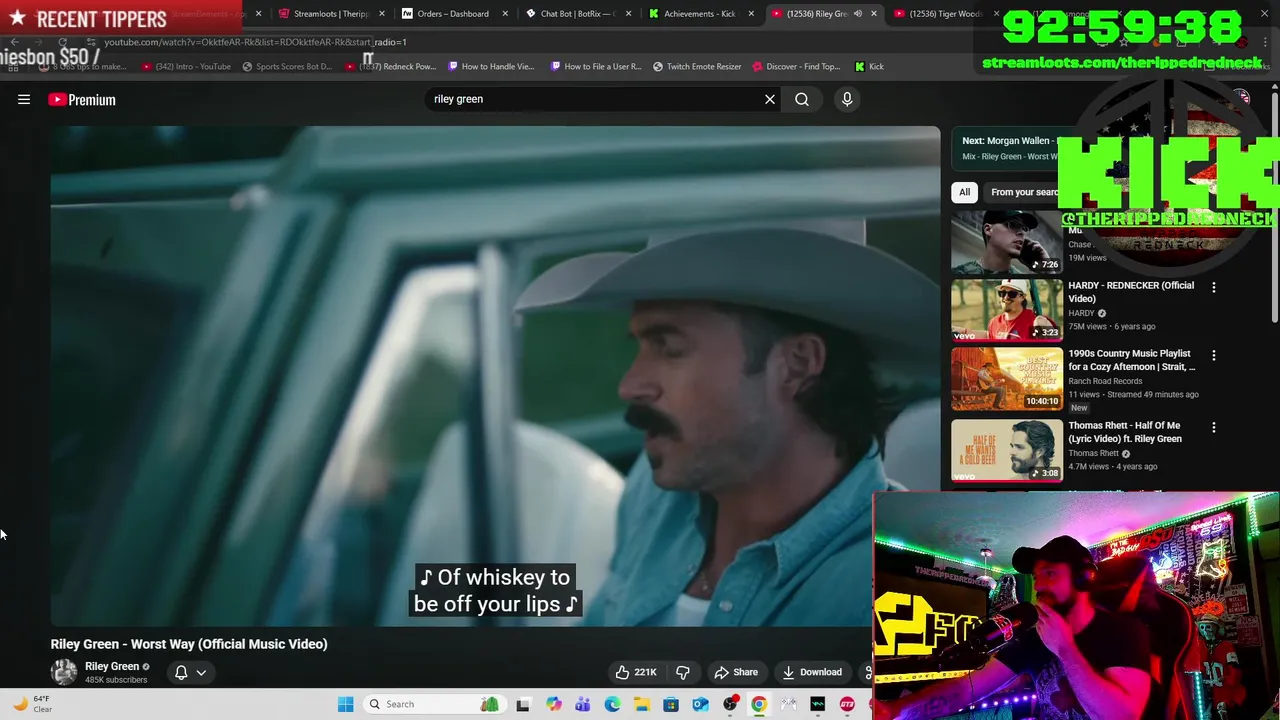The width and height of the screenshot is (1280, 720).
Task: Open Riley Green channel avatar
Action: click(64, 672)
